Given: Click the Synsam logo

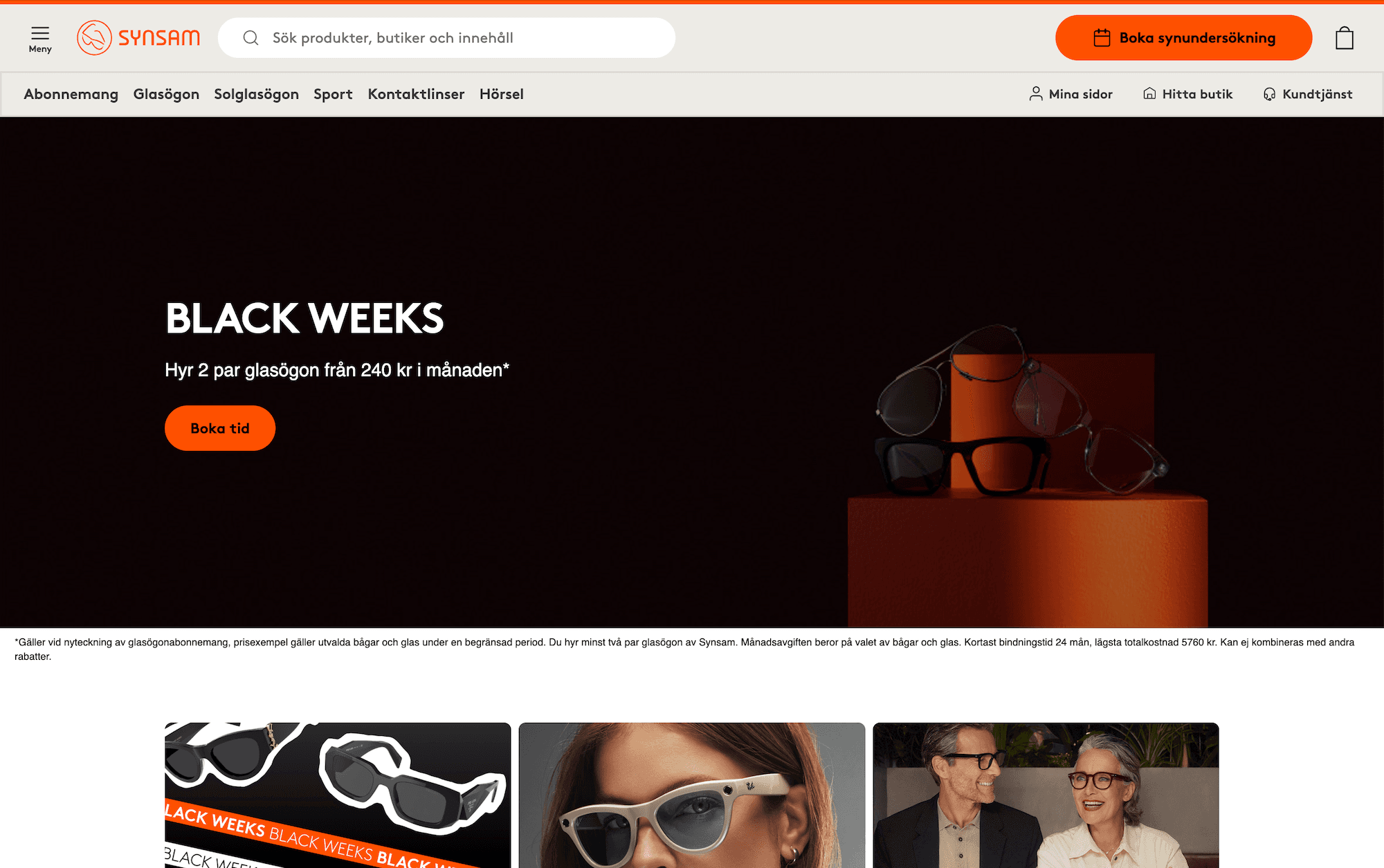Looking at the screenshot, I should 138,38.
